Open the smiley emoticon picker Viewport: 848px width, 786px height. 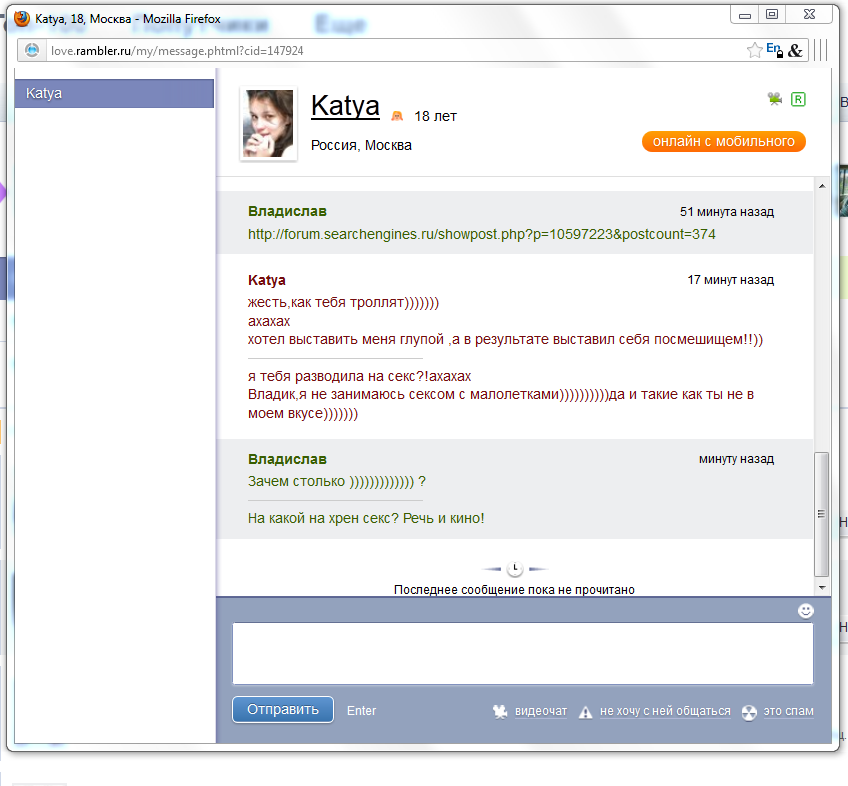pyautogui.click(x=806, y=611)
